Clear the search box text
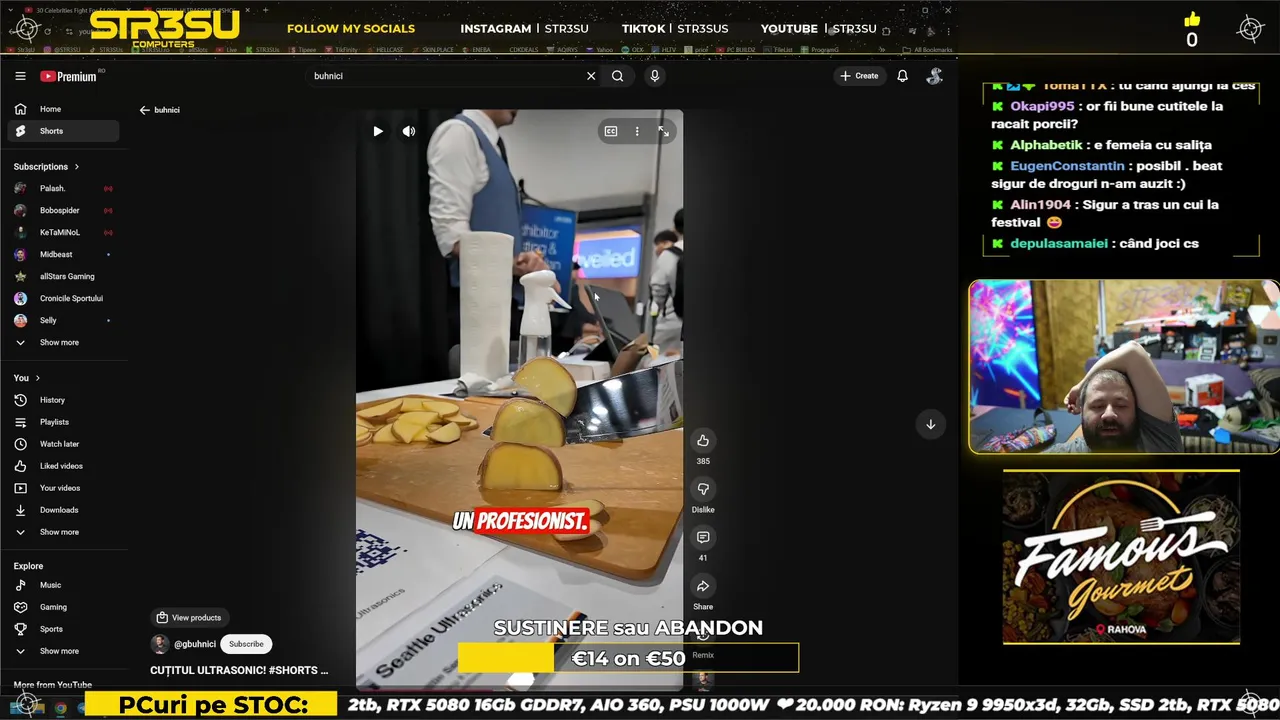This screenshot has width=1280, height=720. click(x=591, y=76)
